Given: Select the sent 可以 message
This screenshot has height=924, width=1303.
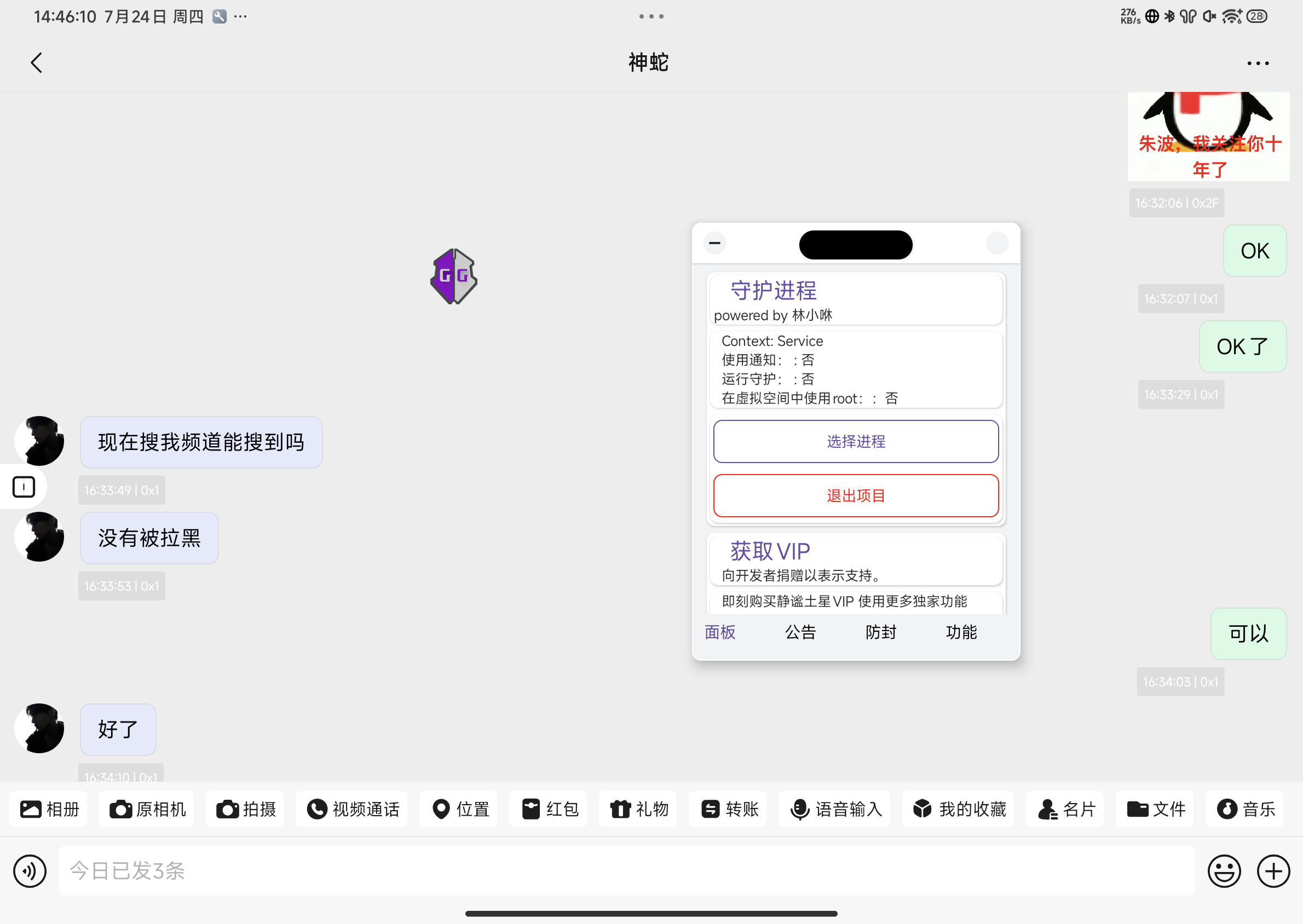Looking at the screenshot, I should 1248,634.
